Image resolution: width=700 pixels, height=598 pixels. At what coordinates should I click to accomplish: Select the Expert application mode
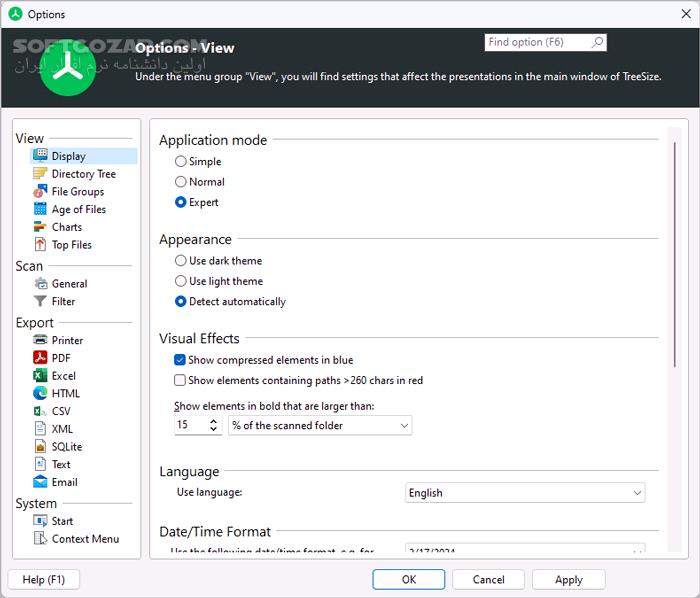[180, 202]
